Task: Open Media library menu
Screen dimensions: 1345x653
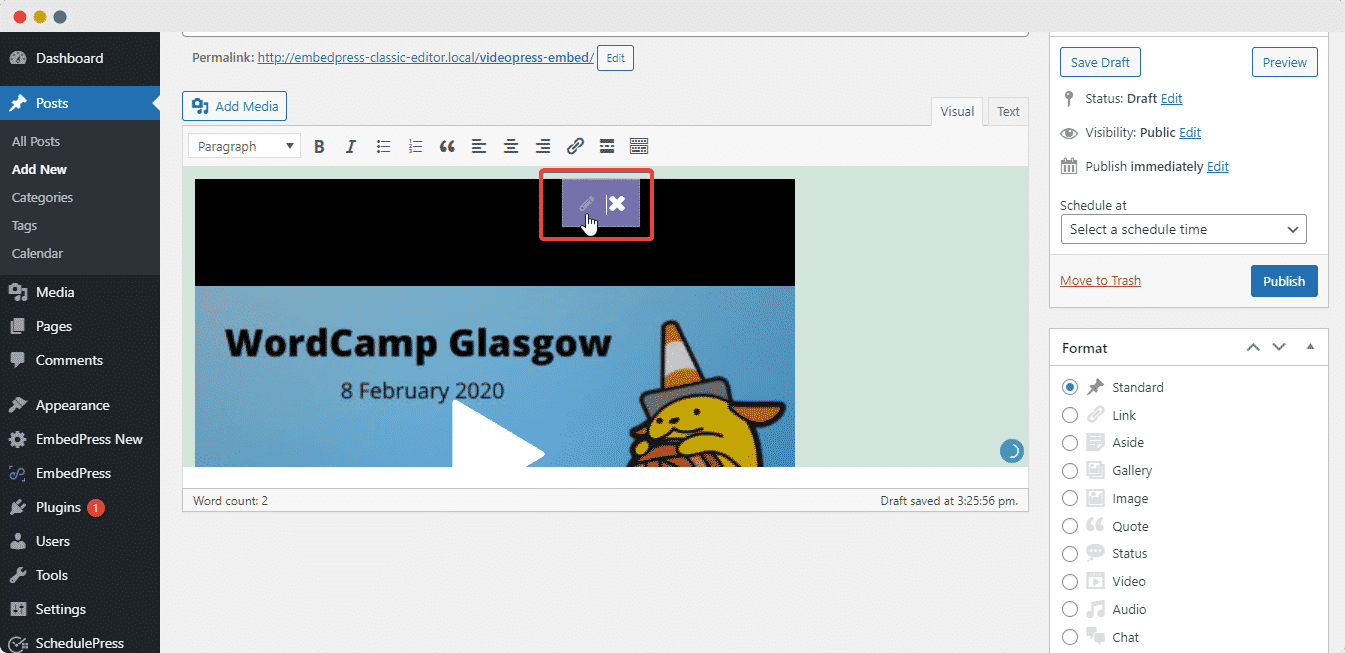Action: [80, 292]
